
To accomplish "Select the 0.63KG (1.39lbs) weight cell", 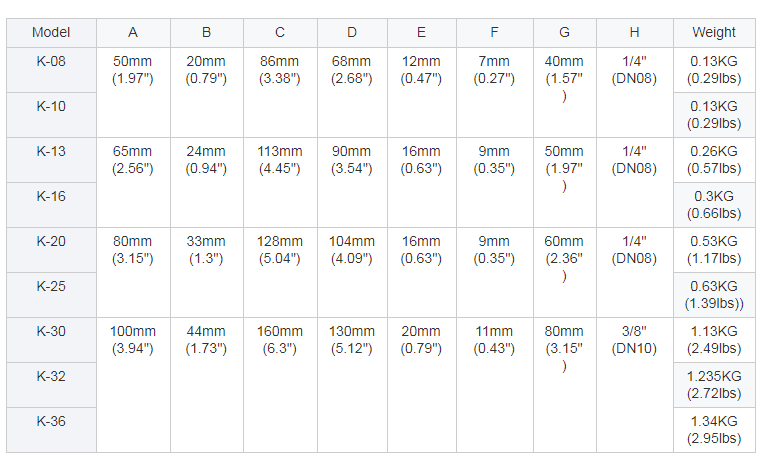I will click(713, 295).
